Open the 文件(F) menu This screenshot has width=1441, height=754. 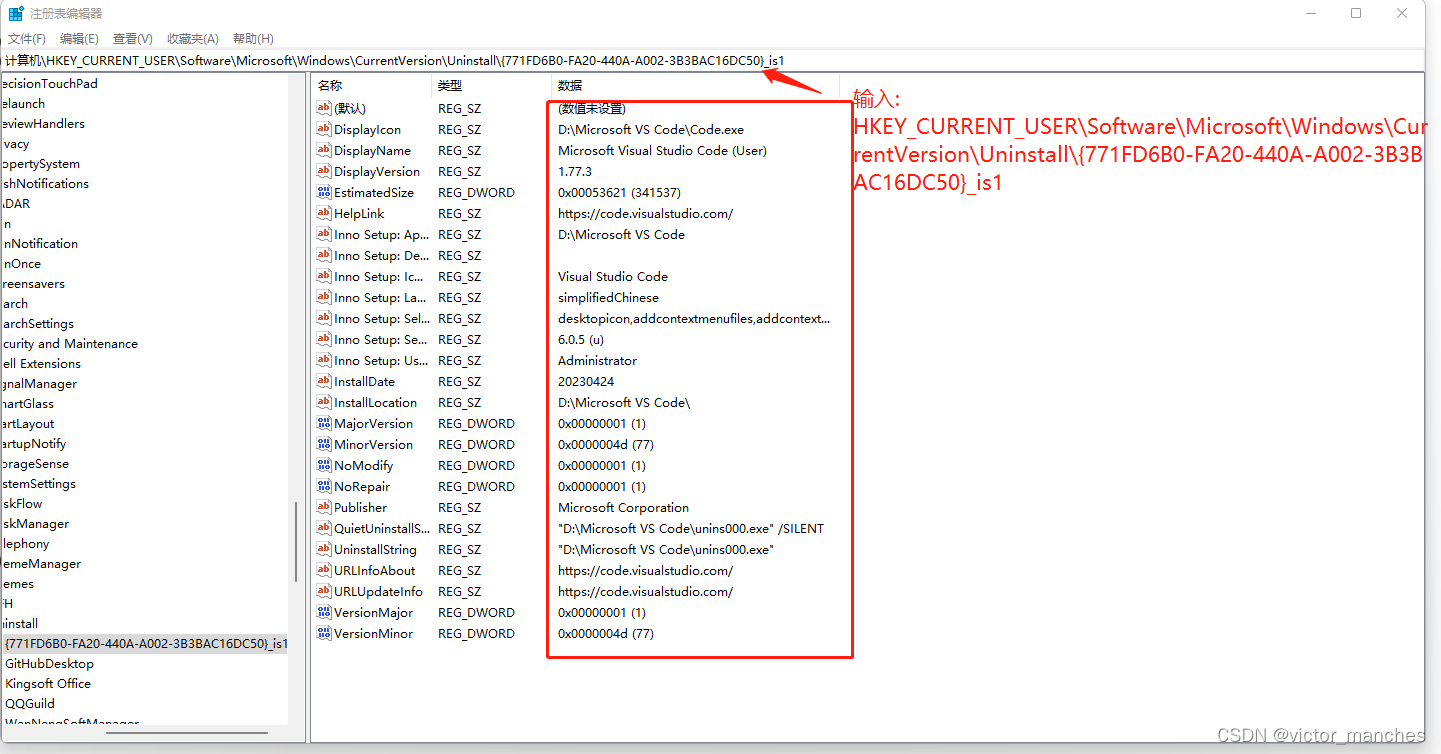[27, 38]
